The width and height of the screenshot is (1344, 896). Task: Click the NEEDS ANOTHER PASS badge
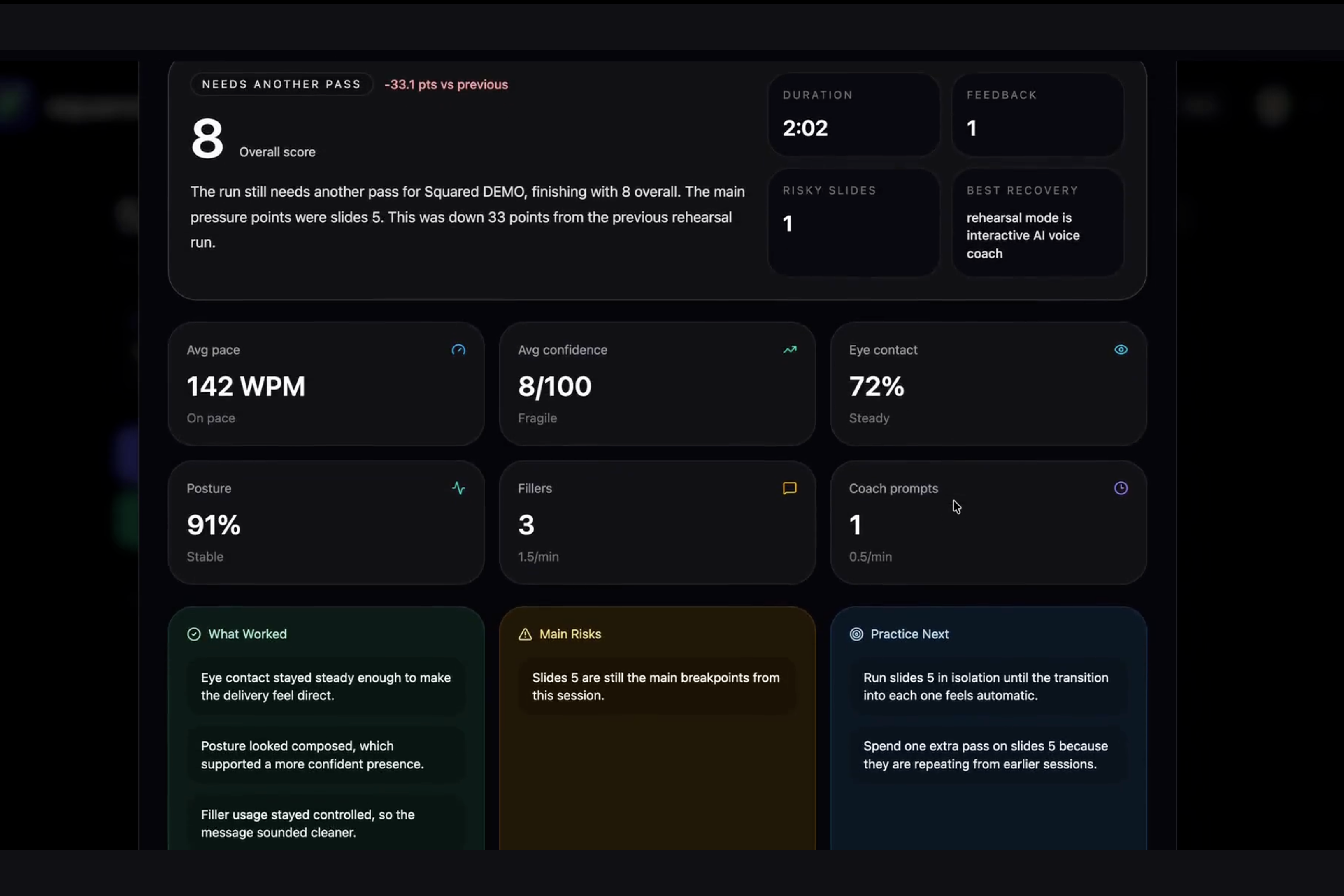click(x=281, y=85)
